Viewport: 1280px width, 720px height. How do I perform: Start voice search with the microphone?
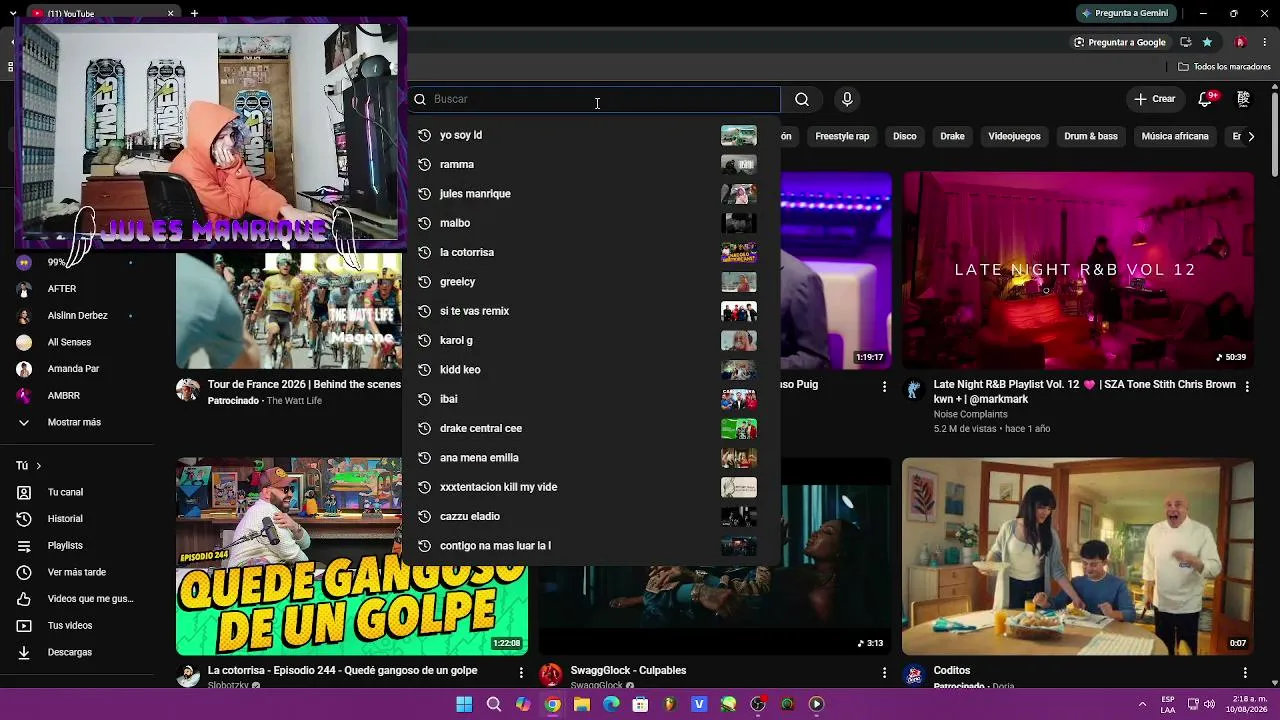847,99
